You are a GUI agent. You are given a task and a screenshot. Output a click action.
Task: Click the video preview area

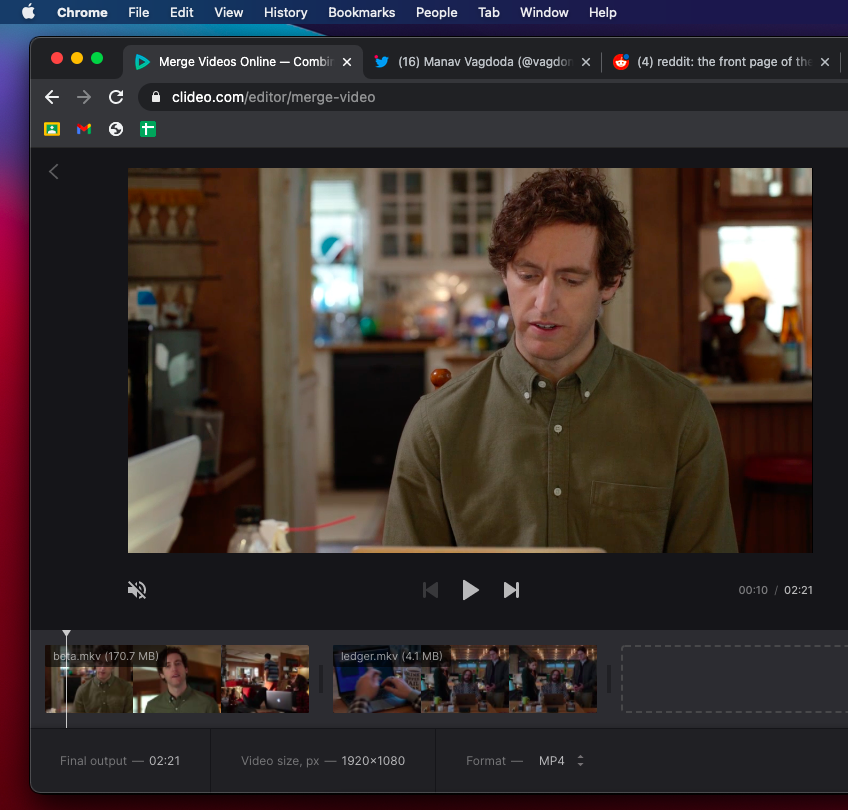coord(469,360)
